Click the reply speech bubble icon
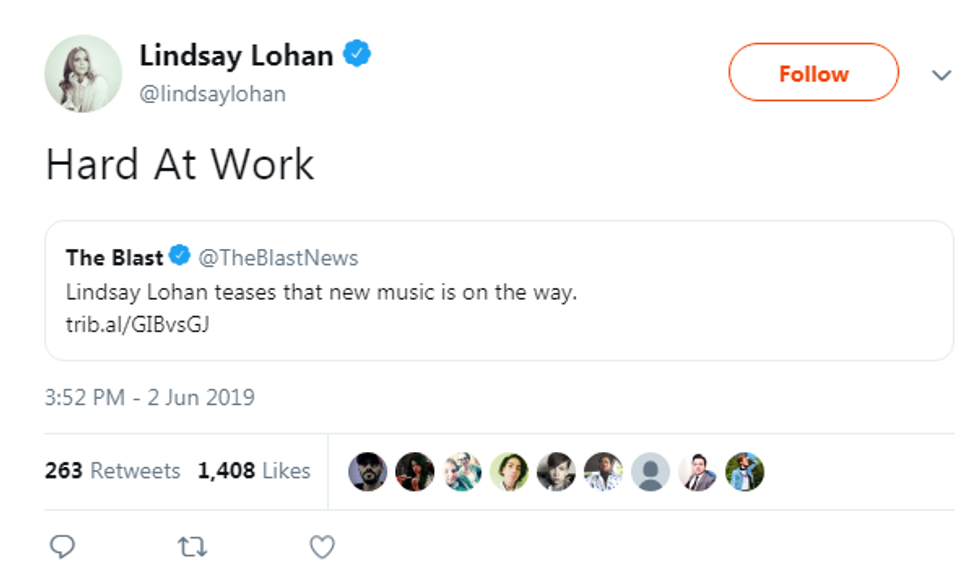This screenshot has height=577, width=980. point(62,547)
